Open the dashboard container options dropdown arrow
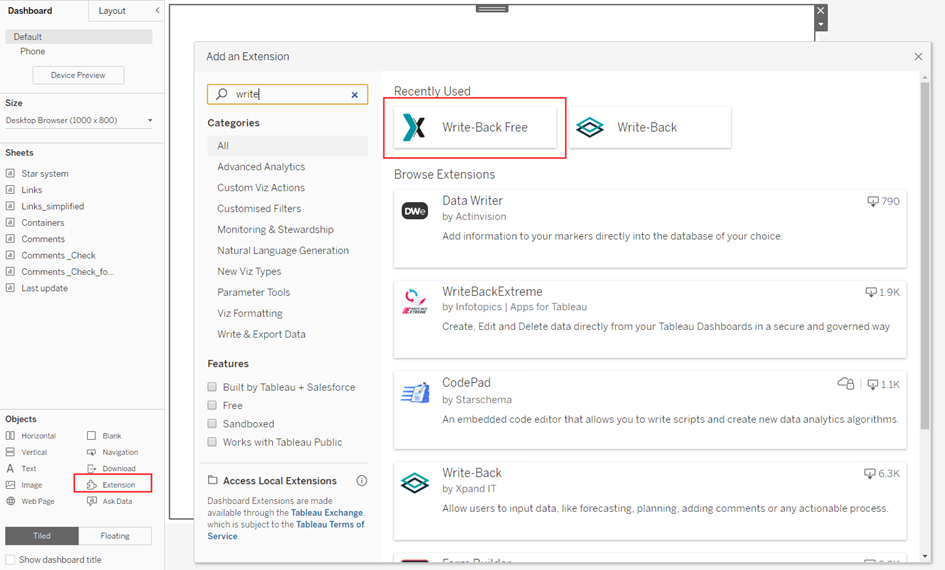 pos(820,25)
